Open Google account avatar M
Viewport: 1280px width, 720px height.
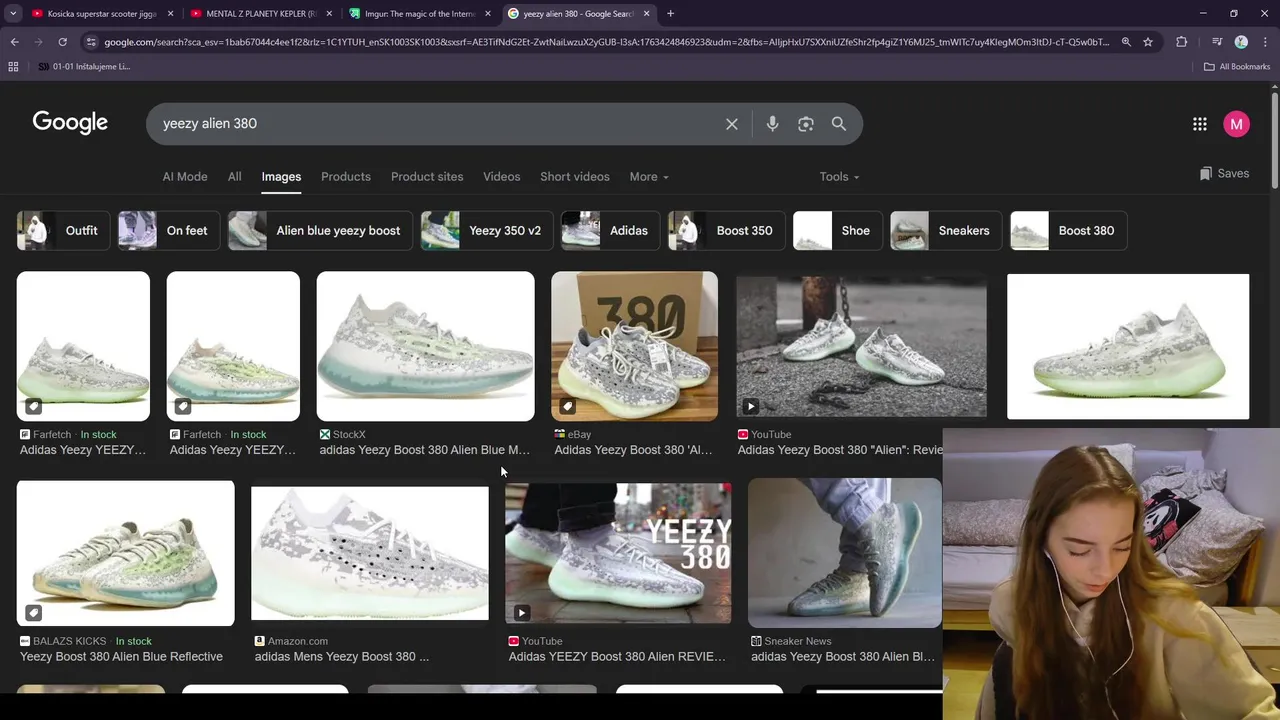(1237, 124)
